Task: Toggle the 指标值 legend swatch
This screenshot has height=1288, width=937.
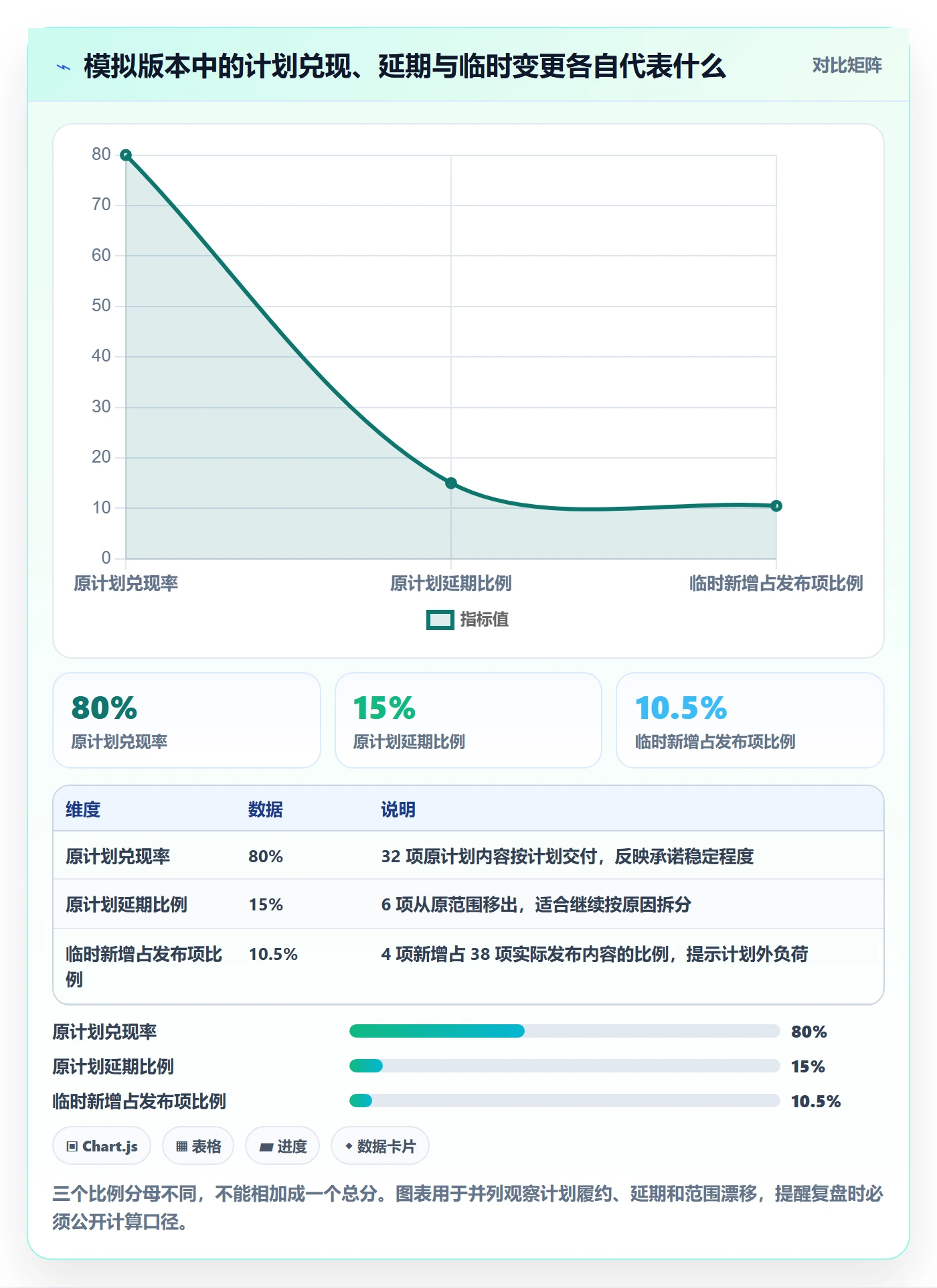Action: [440, 620]
